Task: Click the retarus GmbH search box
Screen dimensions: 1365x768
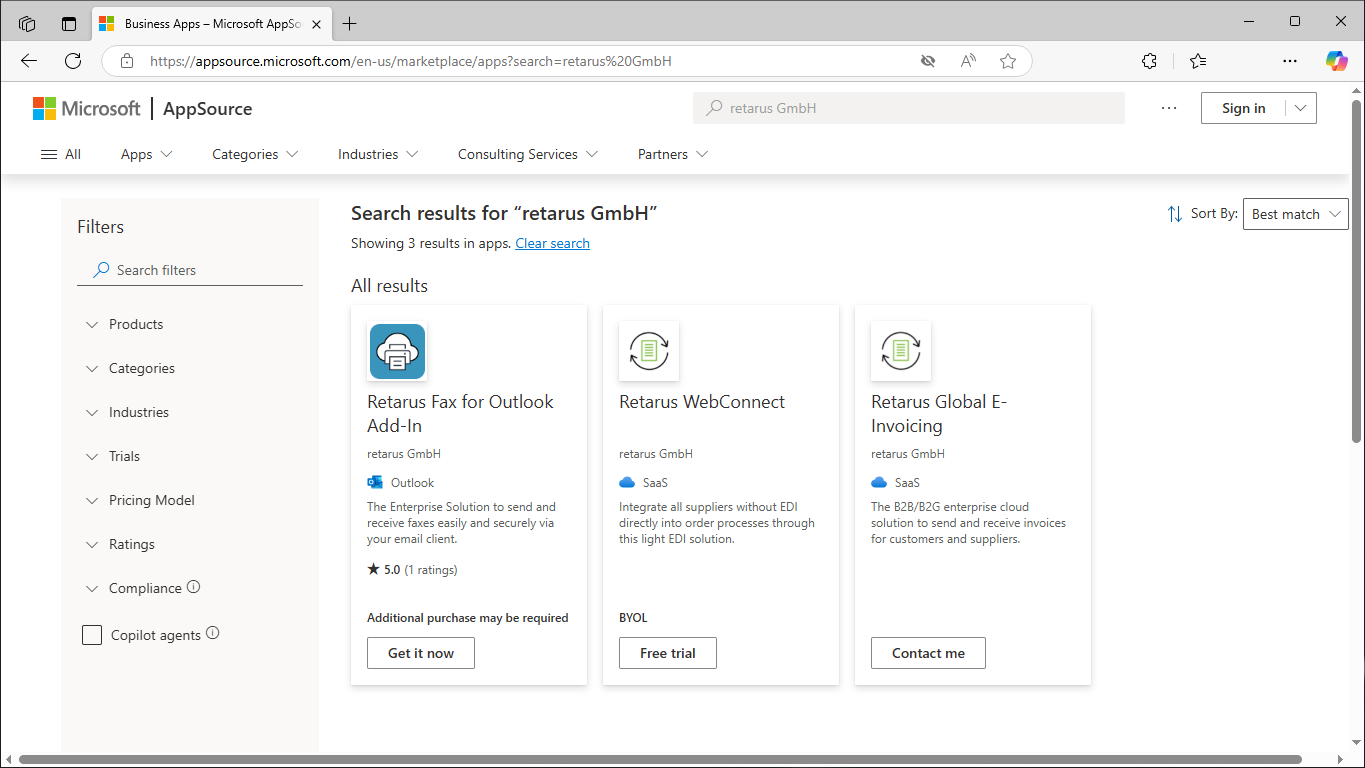Action: click(908, 108)
